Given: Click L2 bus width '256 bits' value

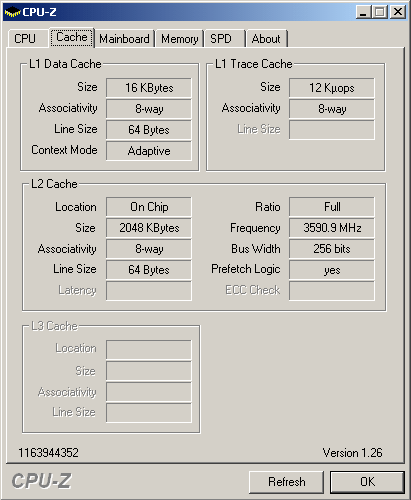Looking at the screenshot, I should click(332, 249).
